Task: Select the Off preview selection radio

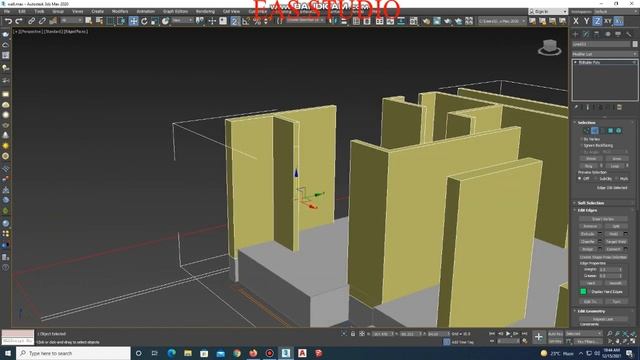Action: tap(580, 178)
